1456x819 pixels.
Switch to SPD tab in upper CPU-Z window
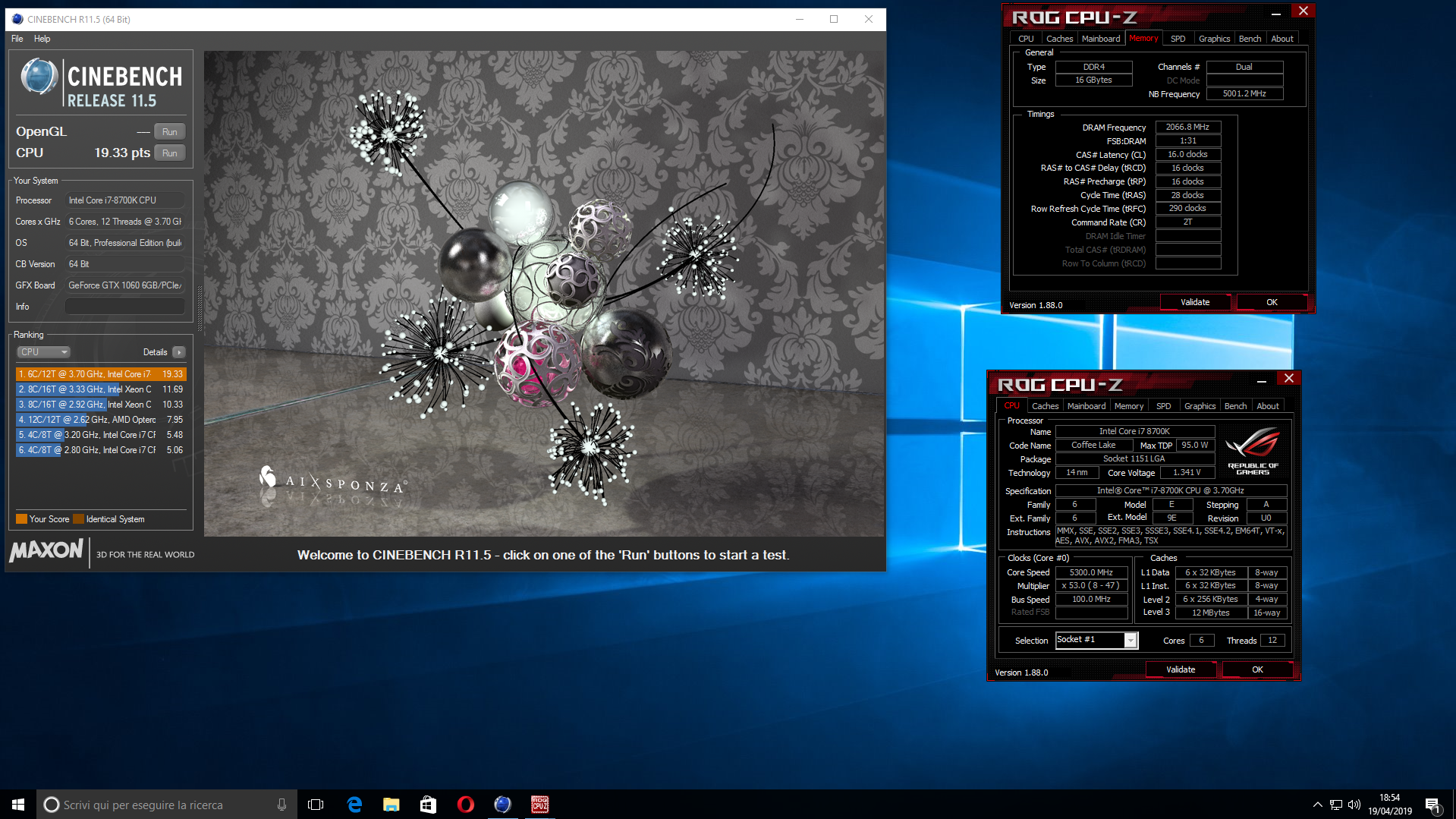pyautogui.click(x=1178, y=39)
